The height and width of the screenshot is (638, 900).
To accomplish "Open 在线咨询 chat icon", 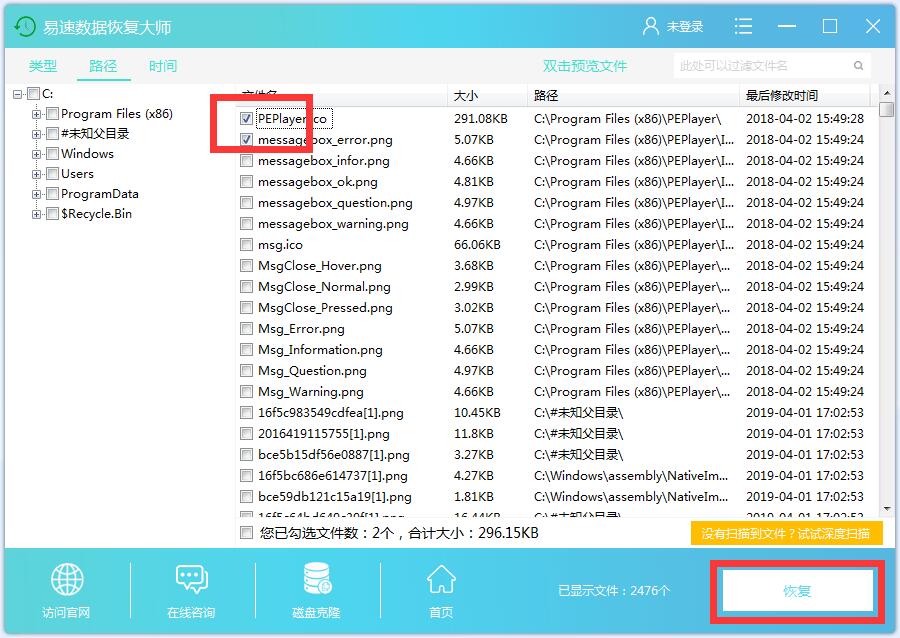I will pyautogui.click(x=191, y=579).
